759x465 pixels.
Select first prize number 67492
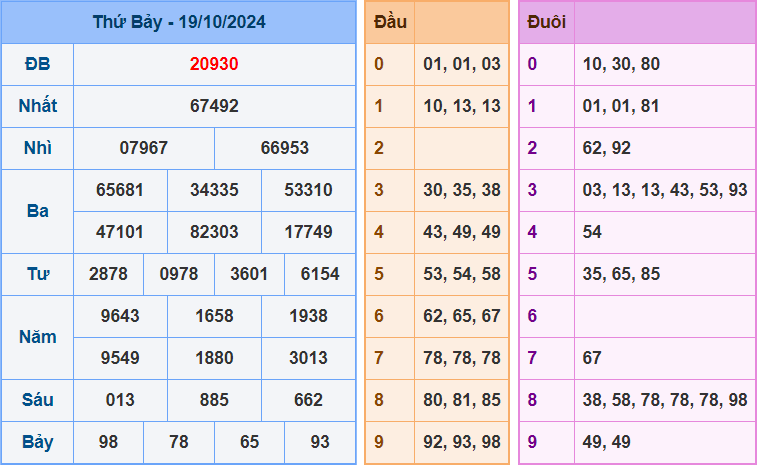point(214,106)
